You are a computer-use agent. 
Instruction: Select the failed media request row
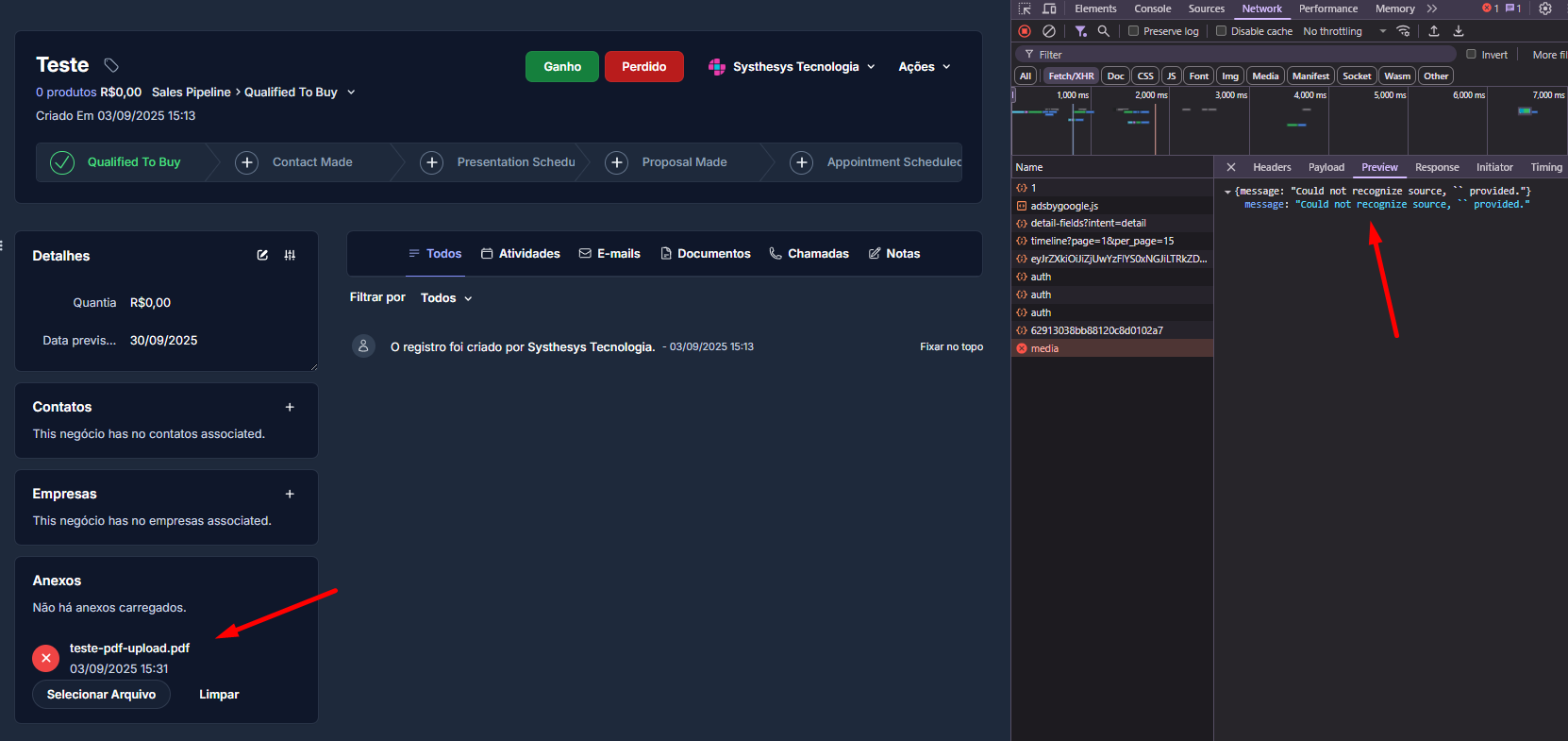pyautogui.click(x=1112, y=348)
